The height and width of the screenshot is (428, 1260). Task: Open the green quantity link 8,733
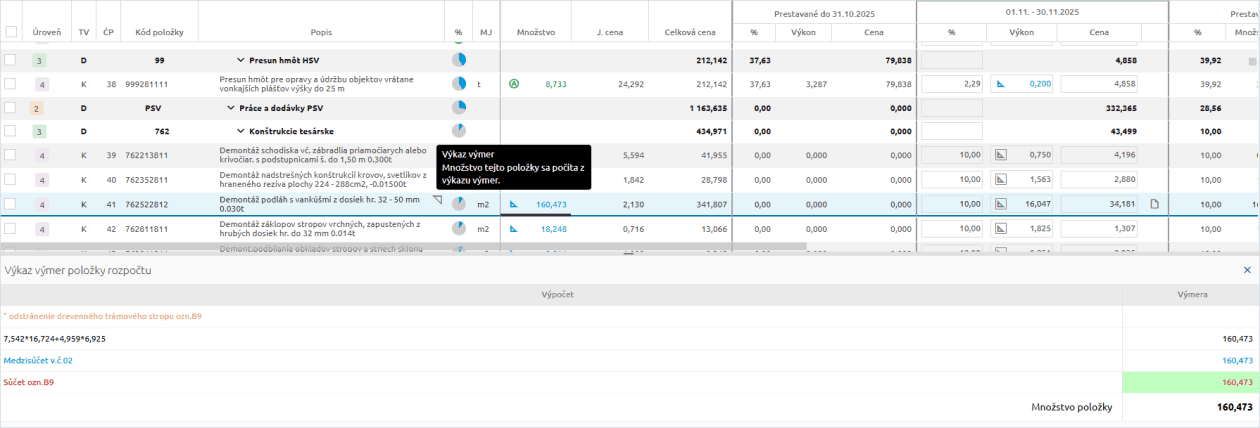pos(556,85)
